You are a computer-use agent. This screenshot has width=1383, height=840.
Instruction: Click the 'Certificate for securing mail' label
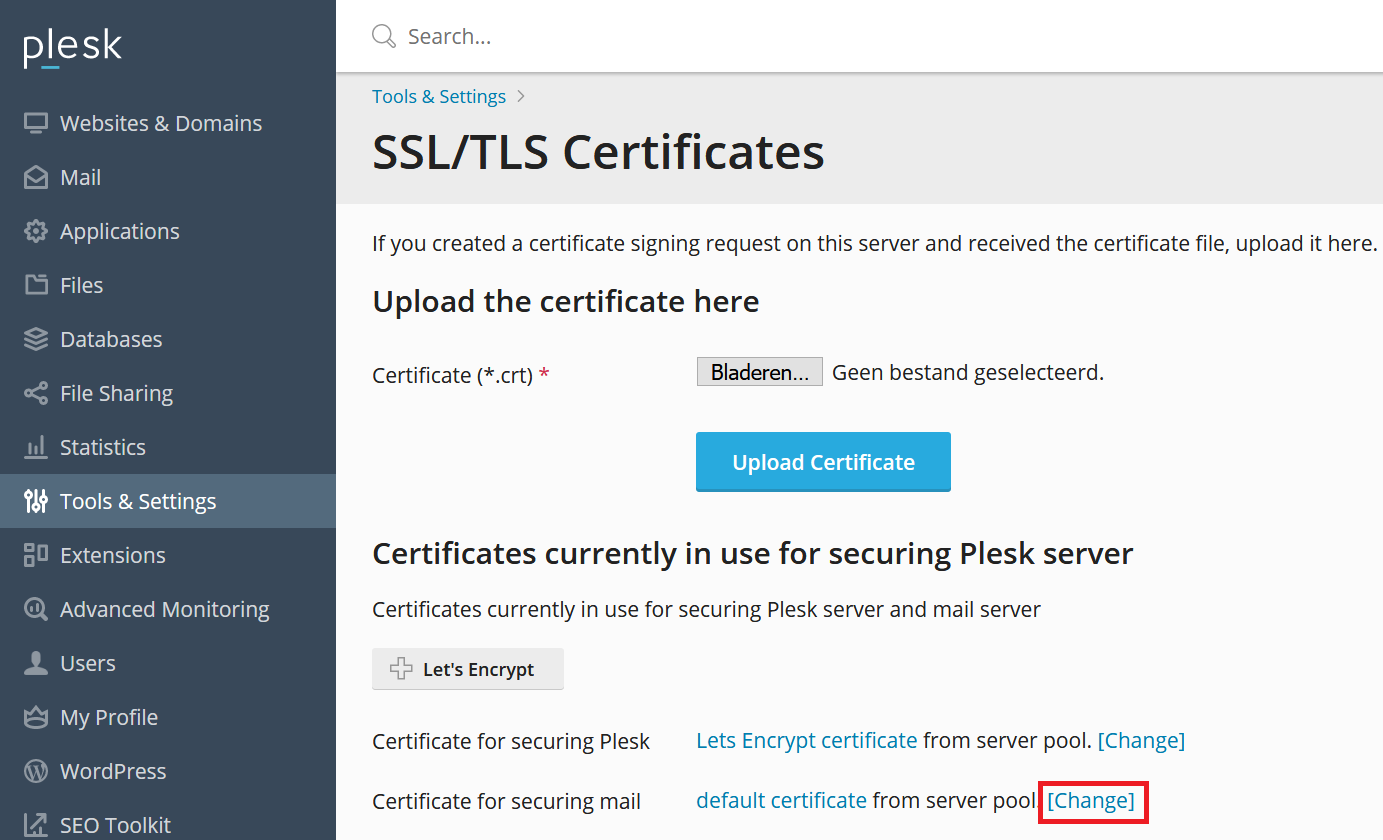coord(506,802)
